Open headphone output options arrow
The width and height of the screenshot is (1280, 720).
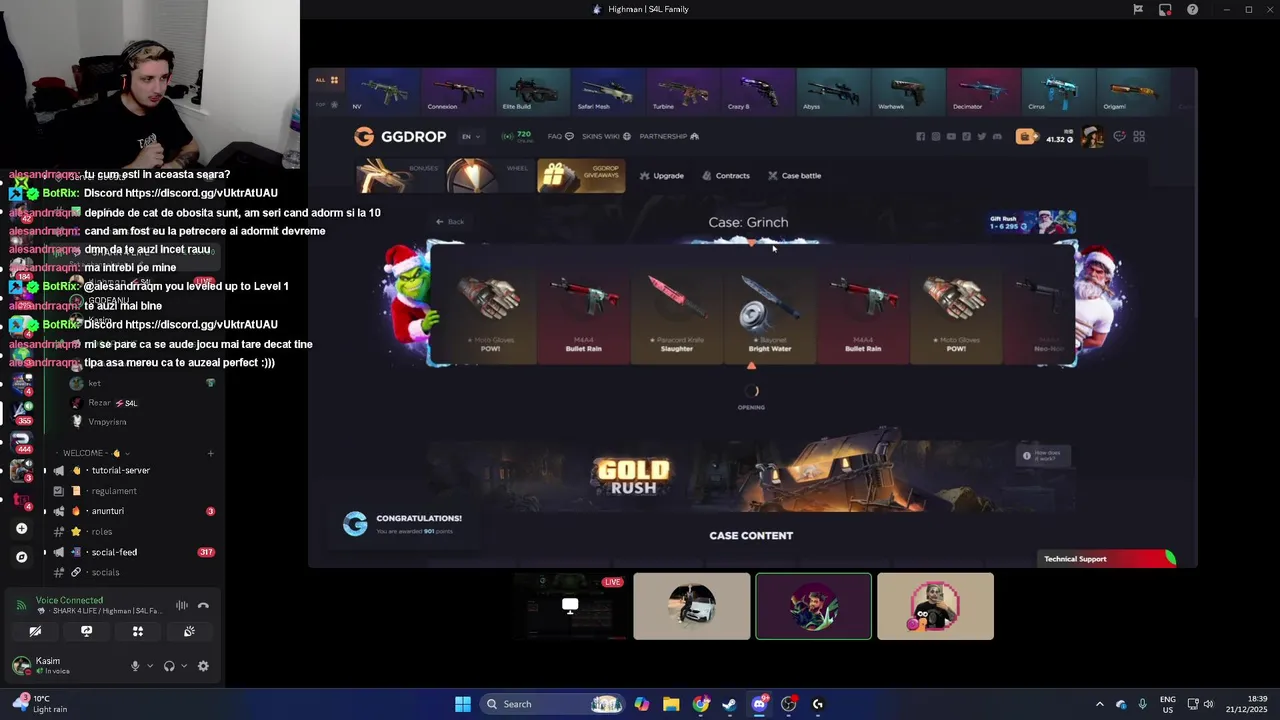click(x=184, y=666)
